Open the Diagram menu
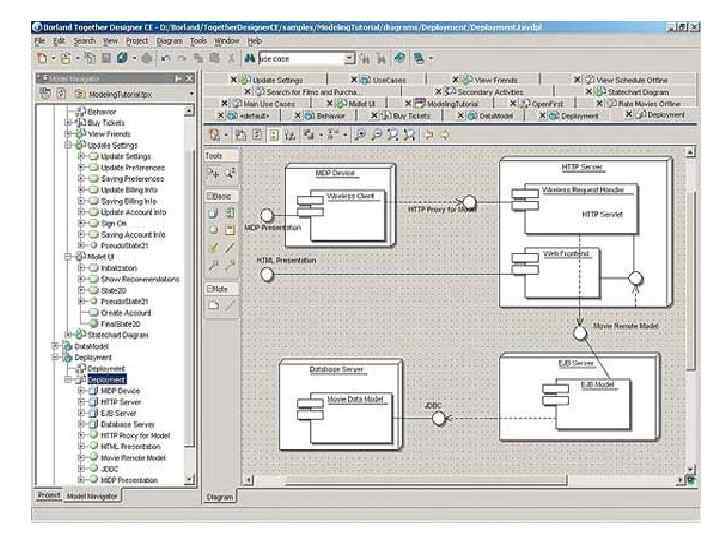Viewport: 720px width, 540px height. coord(169,41)
